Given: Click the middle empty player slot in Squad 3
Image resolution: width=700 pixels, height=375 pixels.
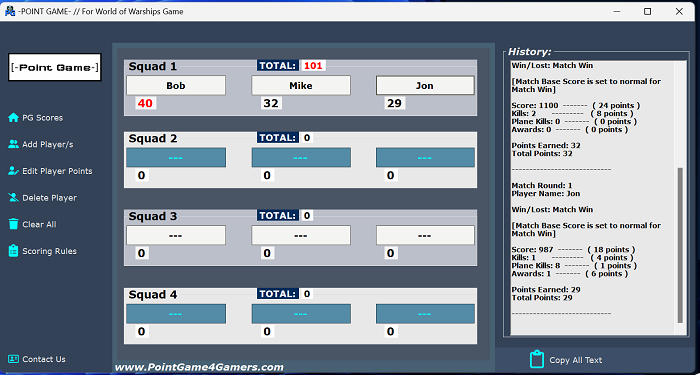Looking at the screenshot, I should 301,235.
